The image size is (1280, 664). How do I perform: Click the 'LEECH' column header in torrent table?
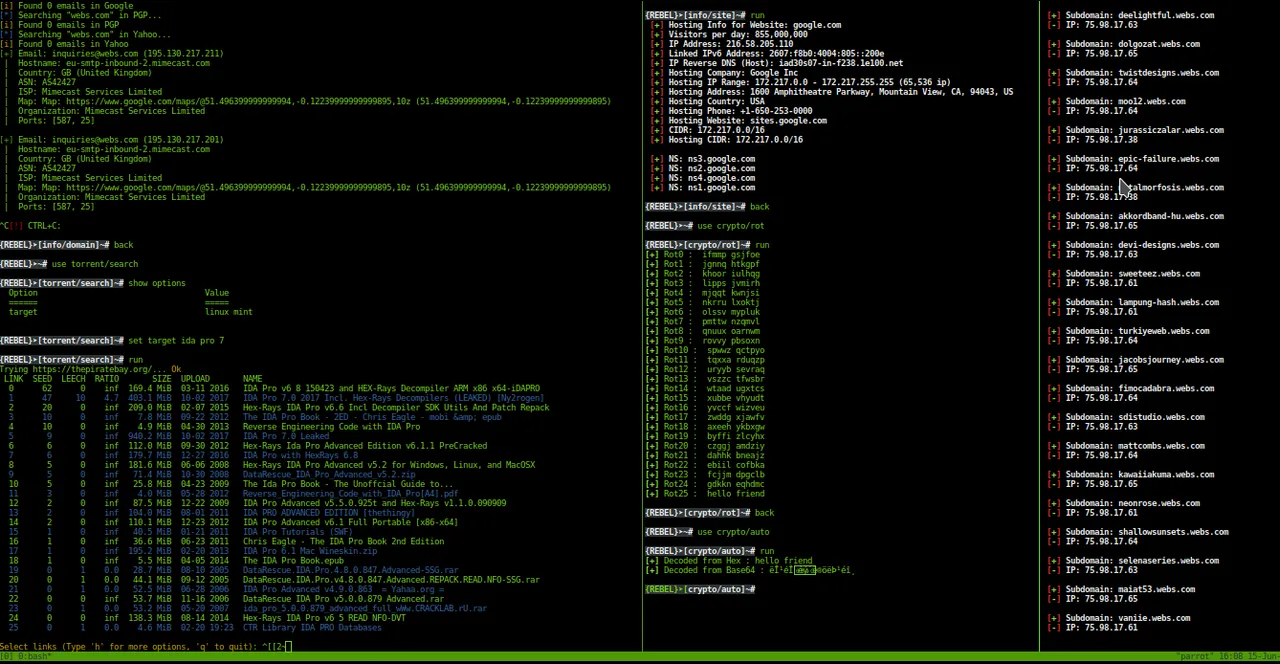[x=73, y=379]
